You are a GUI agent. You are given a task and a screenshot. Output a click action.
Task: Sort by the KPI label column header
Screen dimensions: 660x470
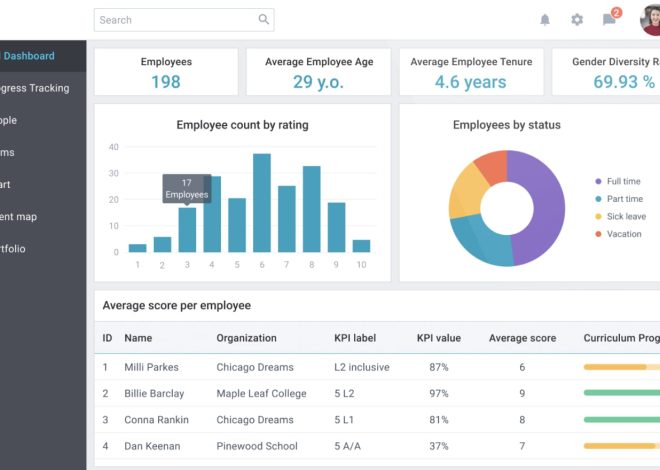[355, 338]
